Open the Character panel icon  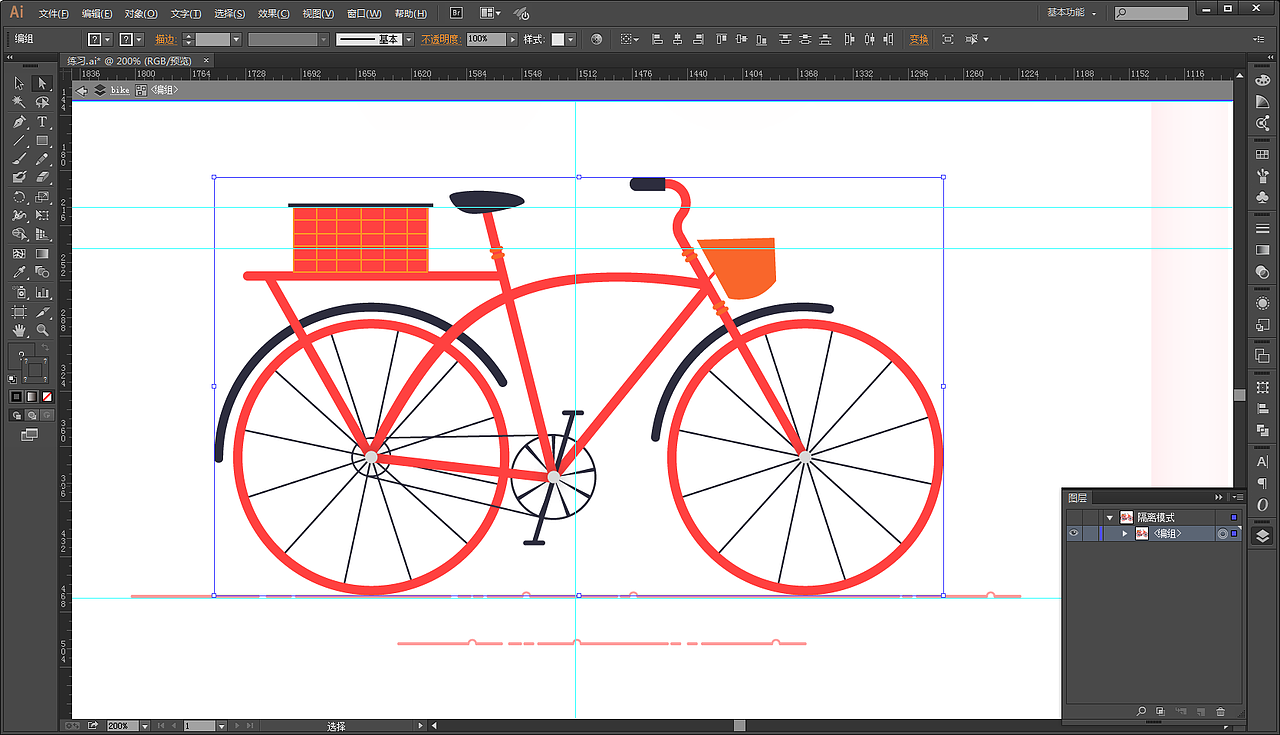pos(1262,462)
